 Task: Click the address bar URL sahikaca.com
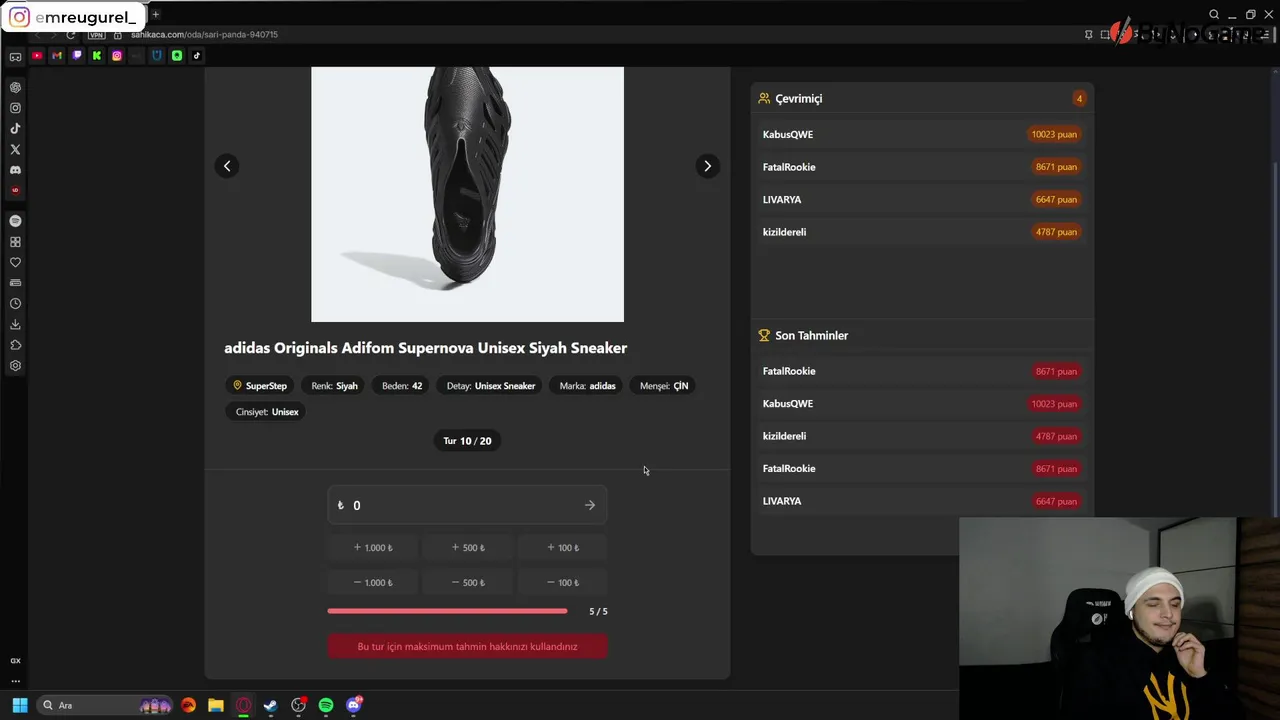(204, 35)
